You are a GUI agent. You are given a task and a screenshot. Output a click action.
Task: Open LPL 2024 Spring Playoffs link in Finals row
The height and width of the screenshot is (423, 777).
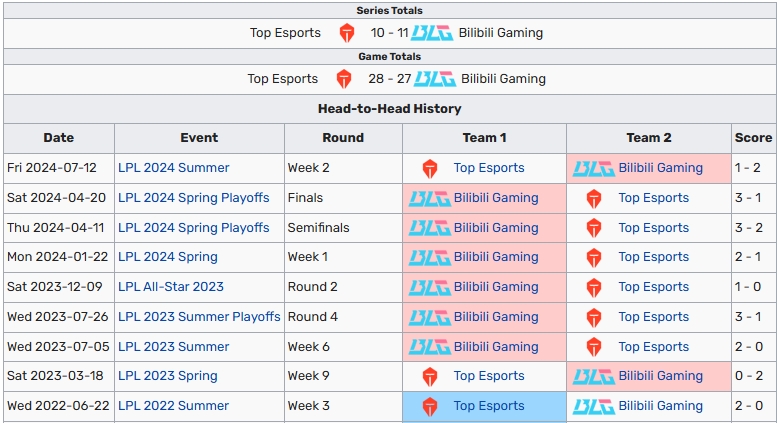[x=194, y=198]
